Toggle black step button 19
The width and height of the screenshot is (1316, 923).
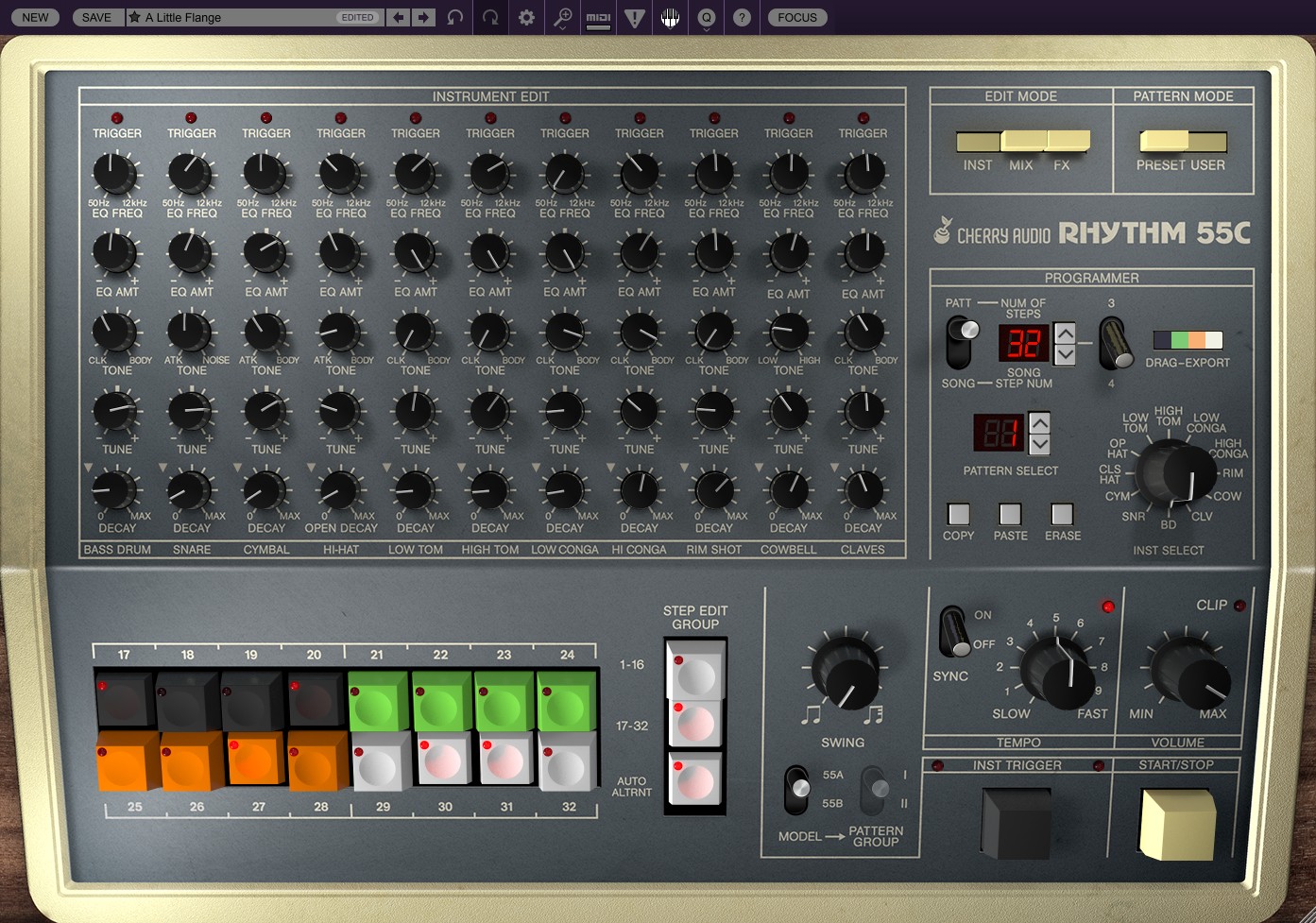(251, 700)
